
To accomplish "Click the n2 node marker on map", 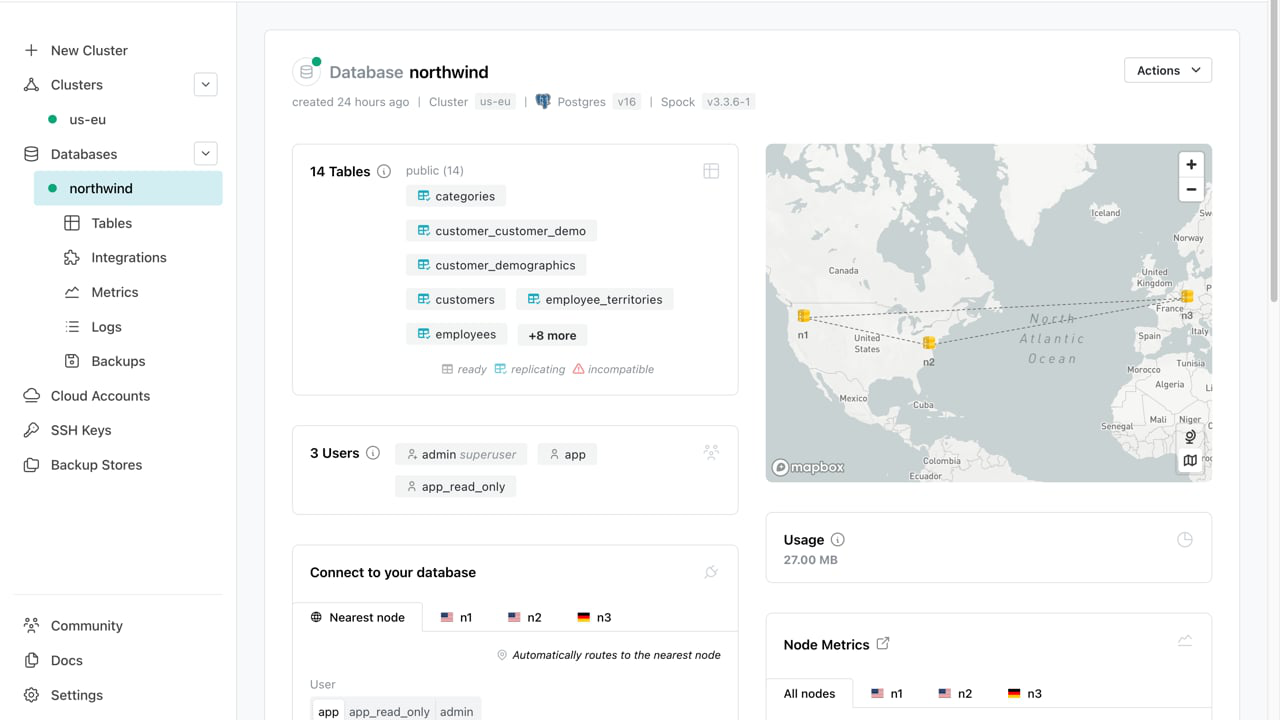I will 929,343.
